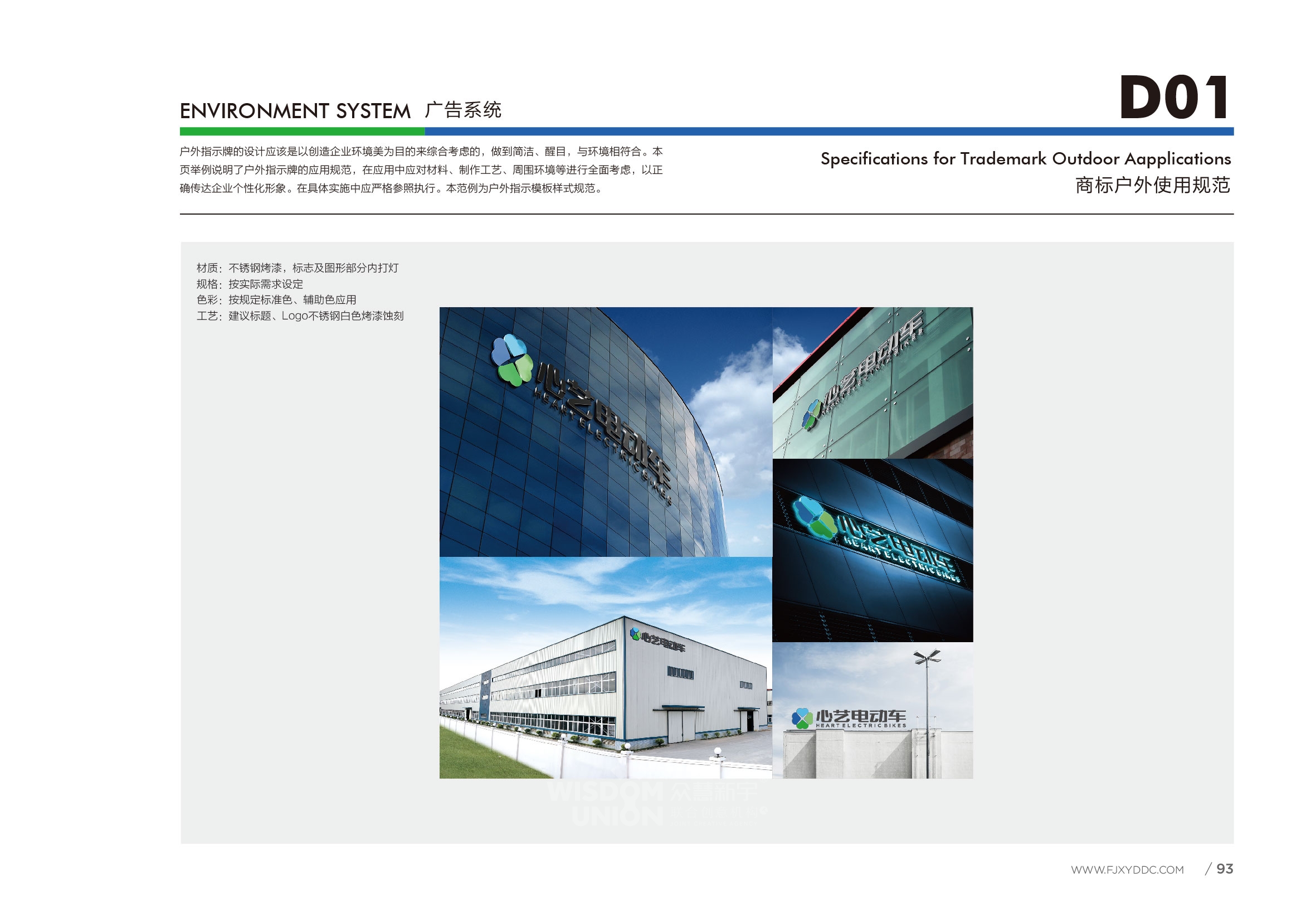The image size is (1316, 922).
Task: Click the 材质：不锈钢烤漆 specification line
Action: coord(298,268)
